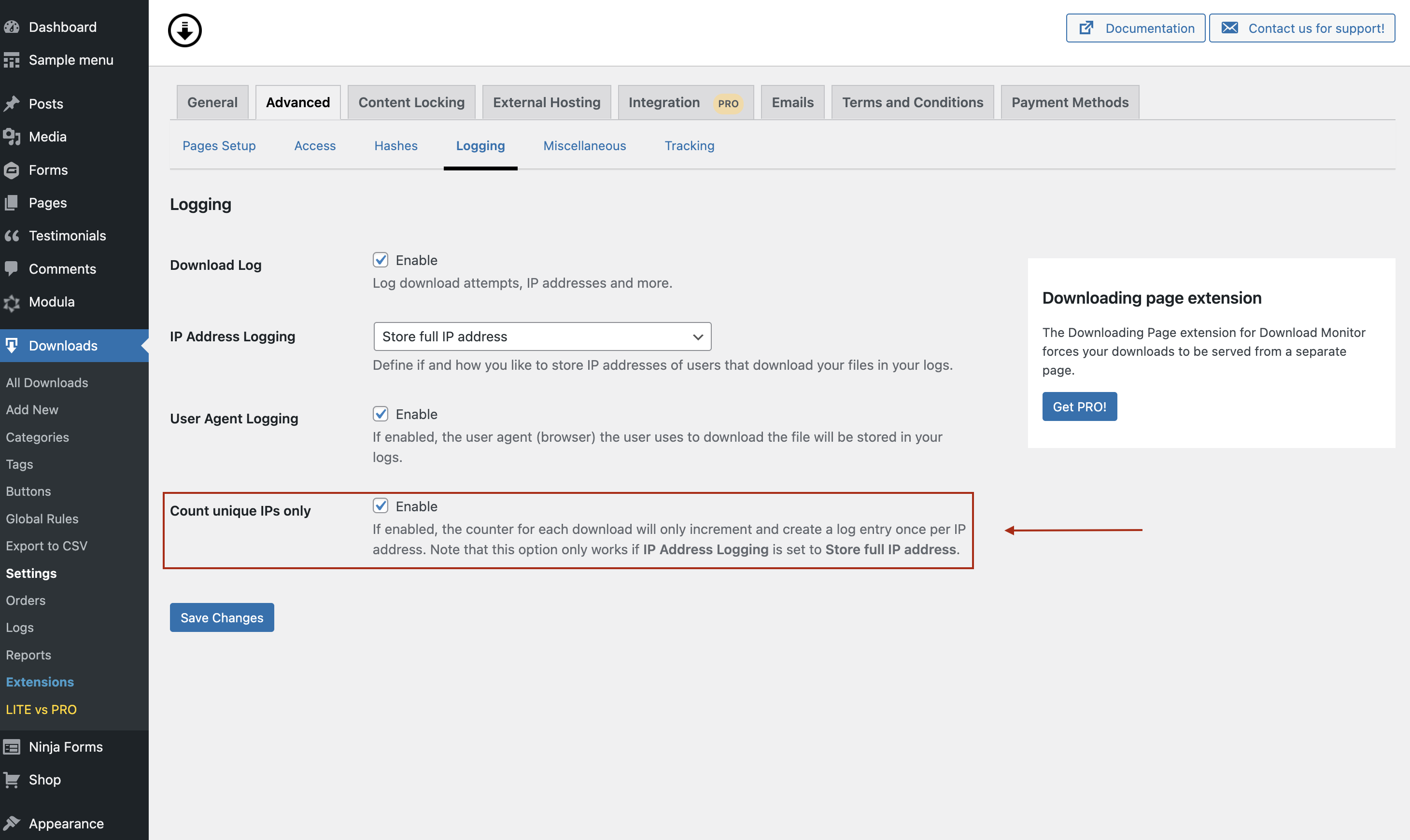Screen dimensions: 1410x840
Task: Click the Posts pushpin icon
Action: click(x=12, y=104)
